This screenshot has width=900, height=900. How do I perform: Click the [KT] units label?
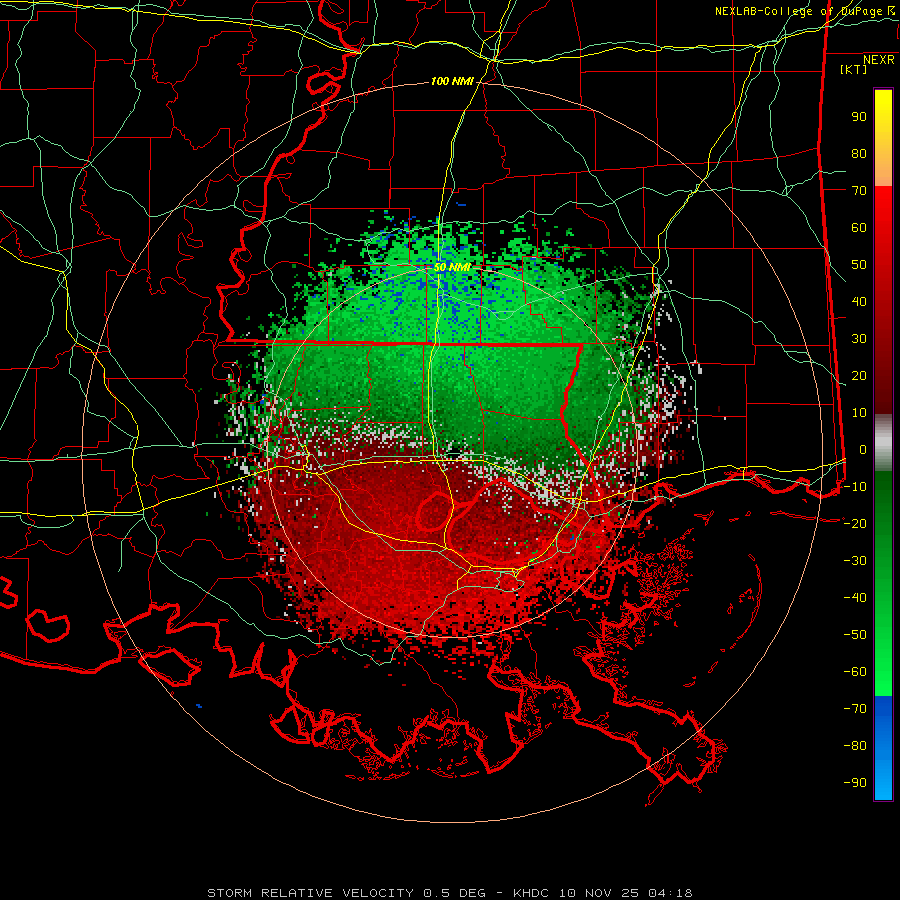tap(854, 69)
